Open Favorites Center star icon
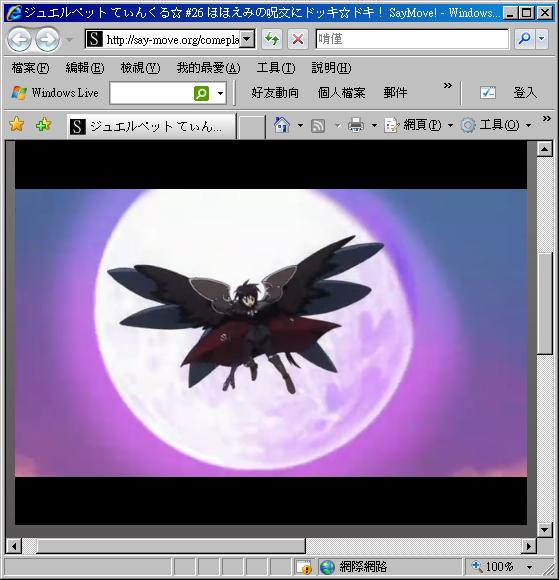Viewport: 559px width, 580px height. [x=17, y=124]
